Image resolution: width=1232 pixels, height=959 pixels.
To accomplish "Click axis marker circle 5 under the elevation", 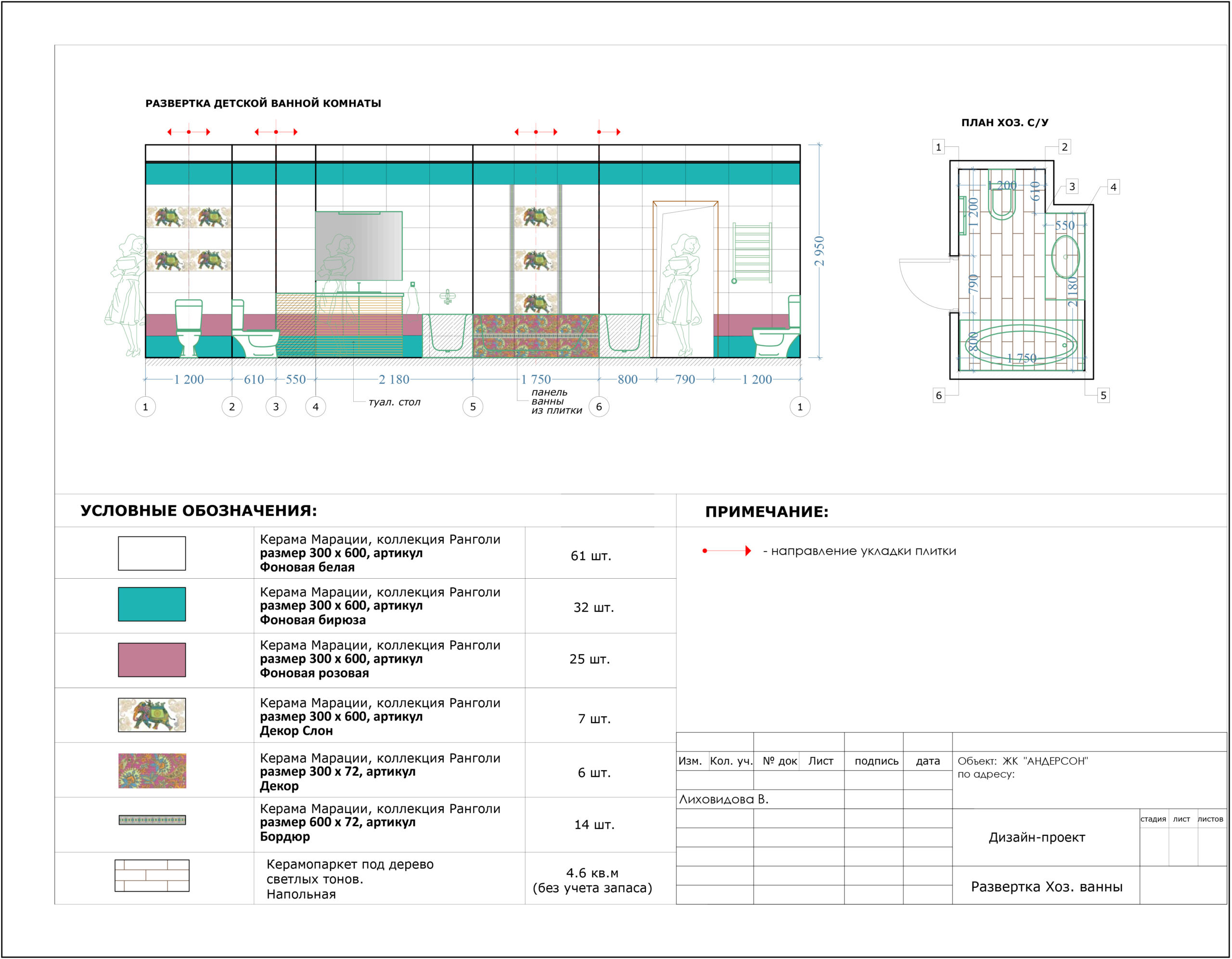I will [473, 406].
